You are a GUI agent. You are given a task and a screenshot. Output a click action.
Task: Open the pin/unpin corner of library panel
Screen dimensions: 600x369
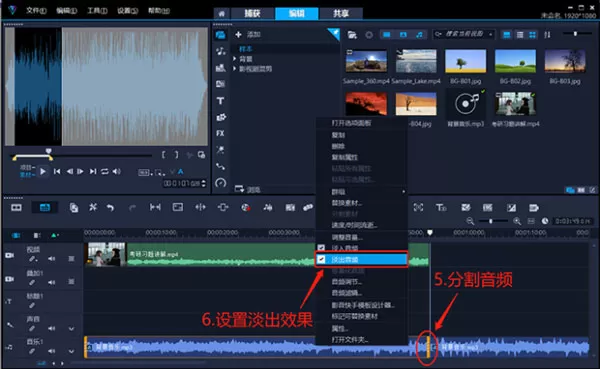[334, 34]
